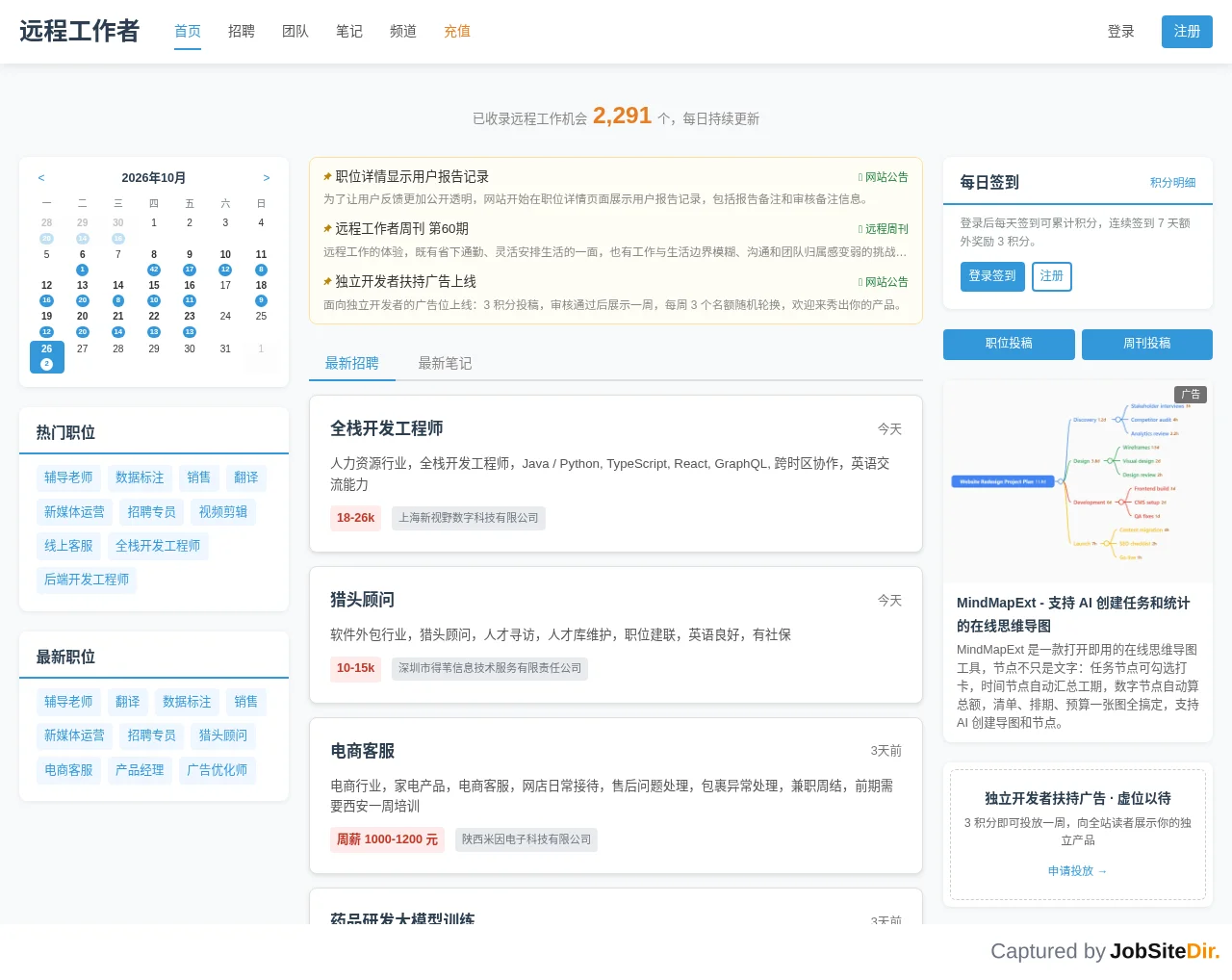Open the 充值 nav link

pos(457,32)
